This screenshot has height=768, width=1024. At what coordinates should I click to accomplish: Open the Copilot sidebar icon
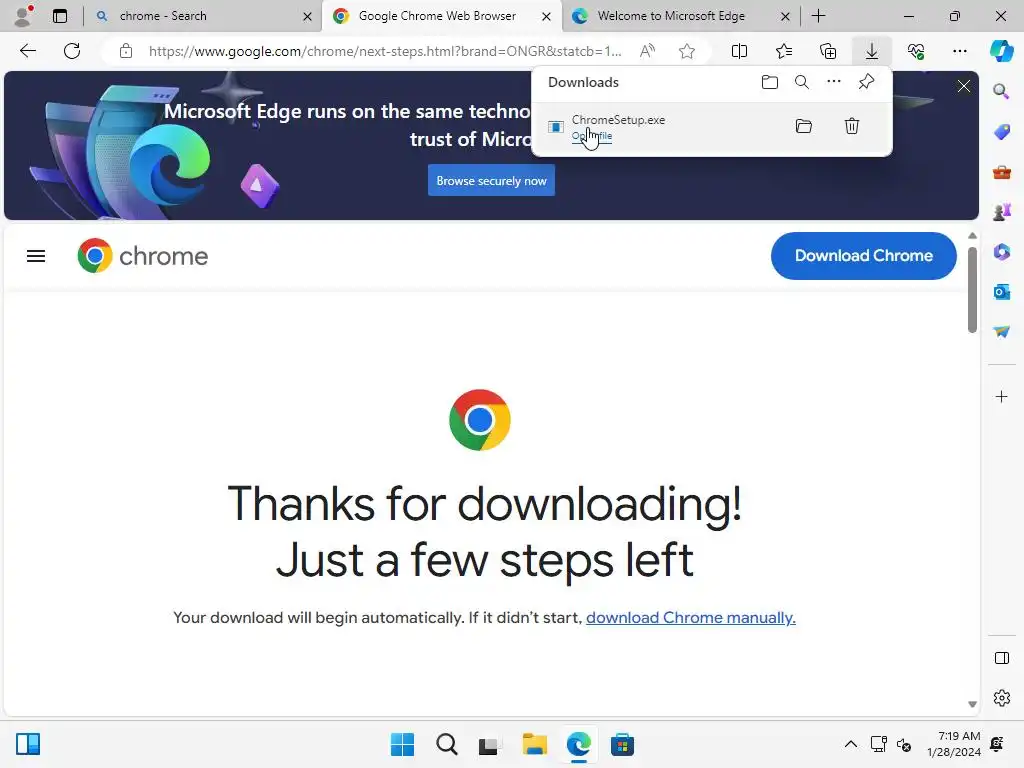coord(1002,51)
